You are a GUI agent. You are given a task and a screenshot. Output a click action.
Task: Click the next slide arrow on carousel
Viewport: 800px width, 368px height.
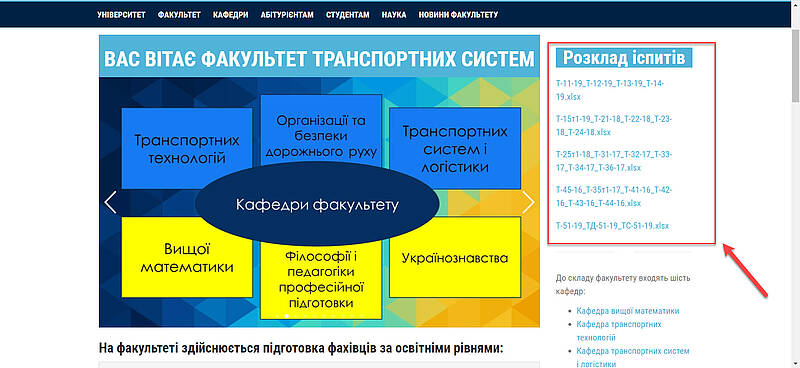click(x=528, y=202)
